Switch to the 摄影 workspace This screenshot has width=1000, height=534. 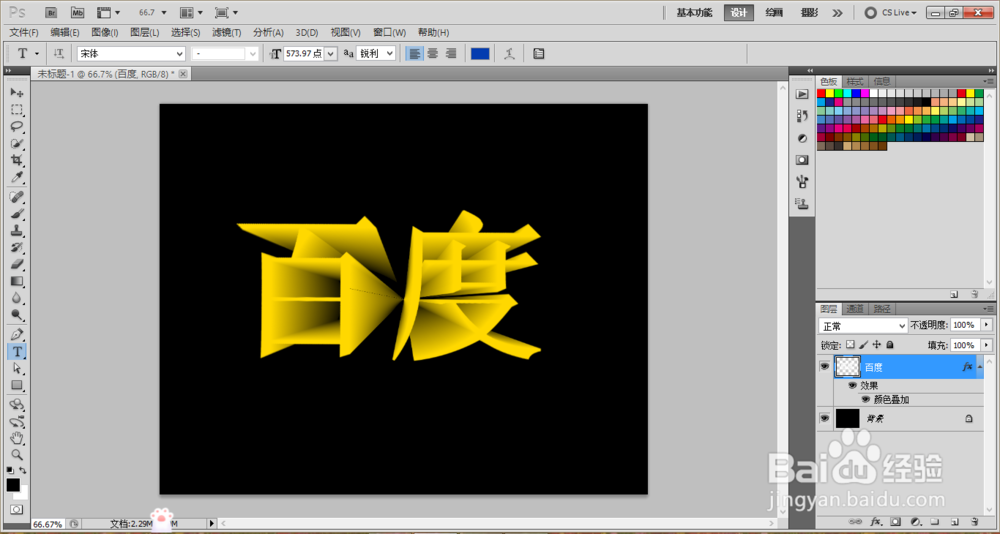[809, 12]
